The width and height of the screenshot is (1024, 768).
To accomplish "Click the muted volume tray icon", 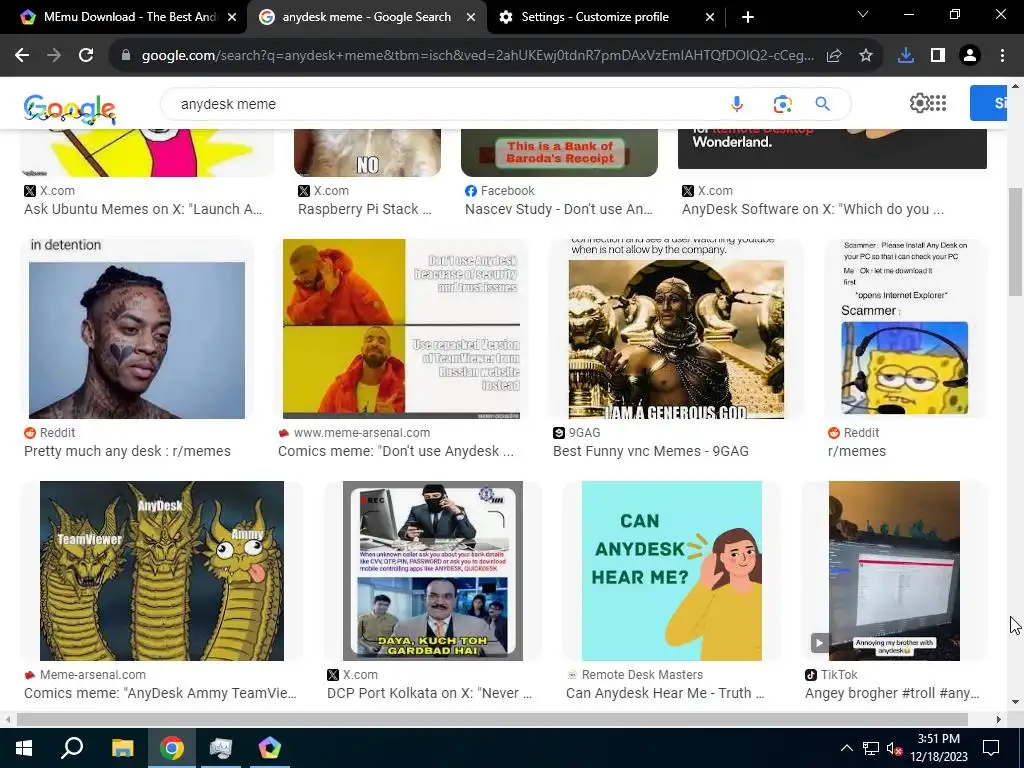I will 894,748.
